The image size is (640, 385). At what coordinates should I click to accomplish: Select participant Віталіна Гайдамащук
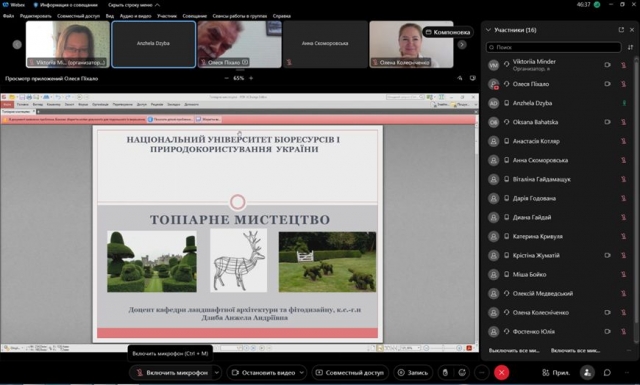(557, 179)
